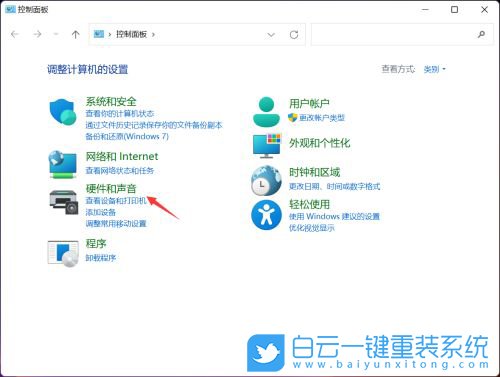This screenshot has height=377, width=500.
Task: Click 调整常用移动设置 link
Action: coord(116,223)
